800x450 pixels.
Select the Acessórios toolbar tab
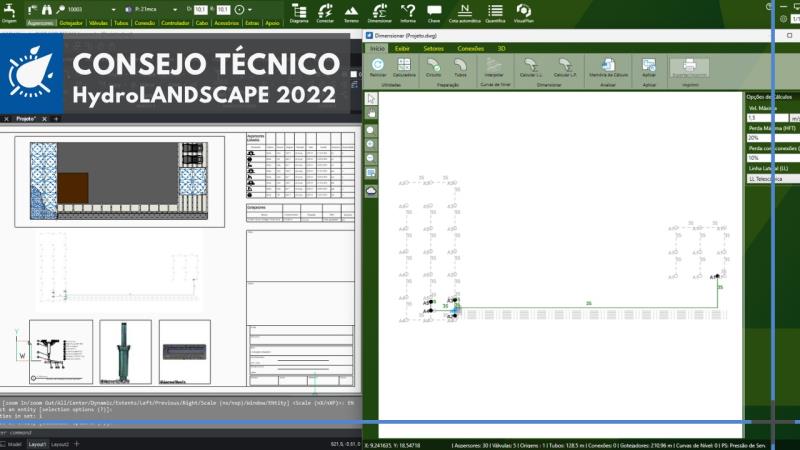point(227,23)
